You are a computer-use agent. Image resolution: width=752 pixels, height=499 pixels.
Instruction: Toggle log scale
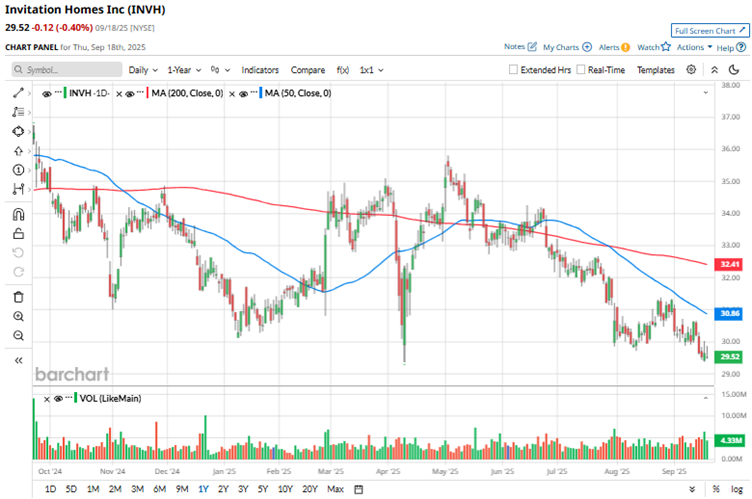pos(737,489)
